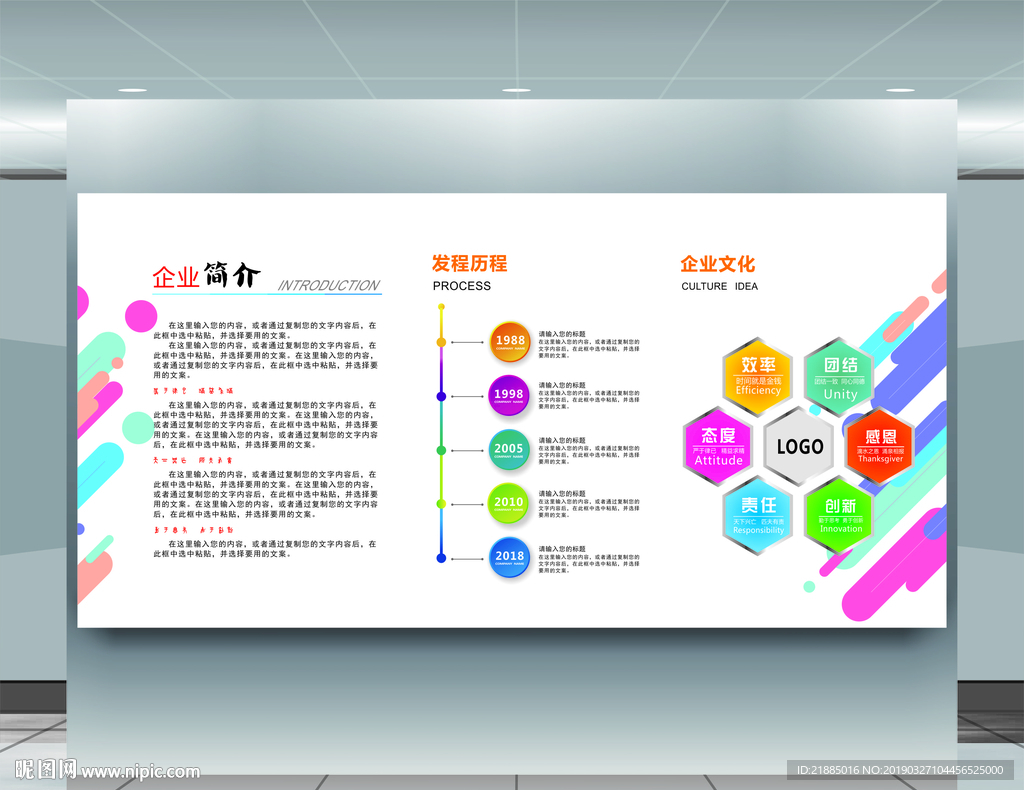This screenshot has width=1024, height=790.
Task: Toggle the green 2005 milestone marker
Action: (508, 449)
